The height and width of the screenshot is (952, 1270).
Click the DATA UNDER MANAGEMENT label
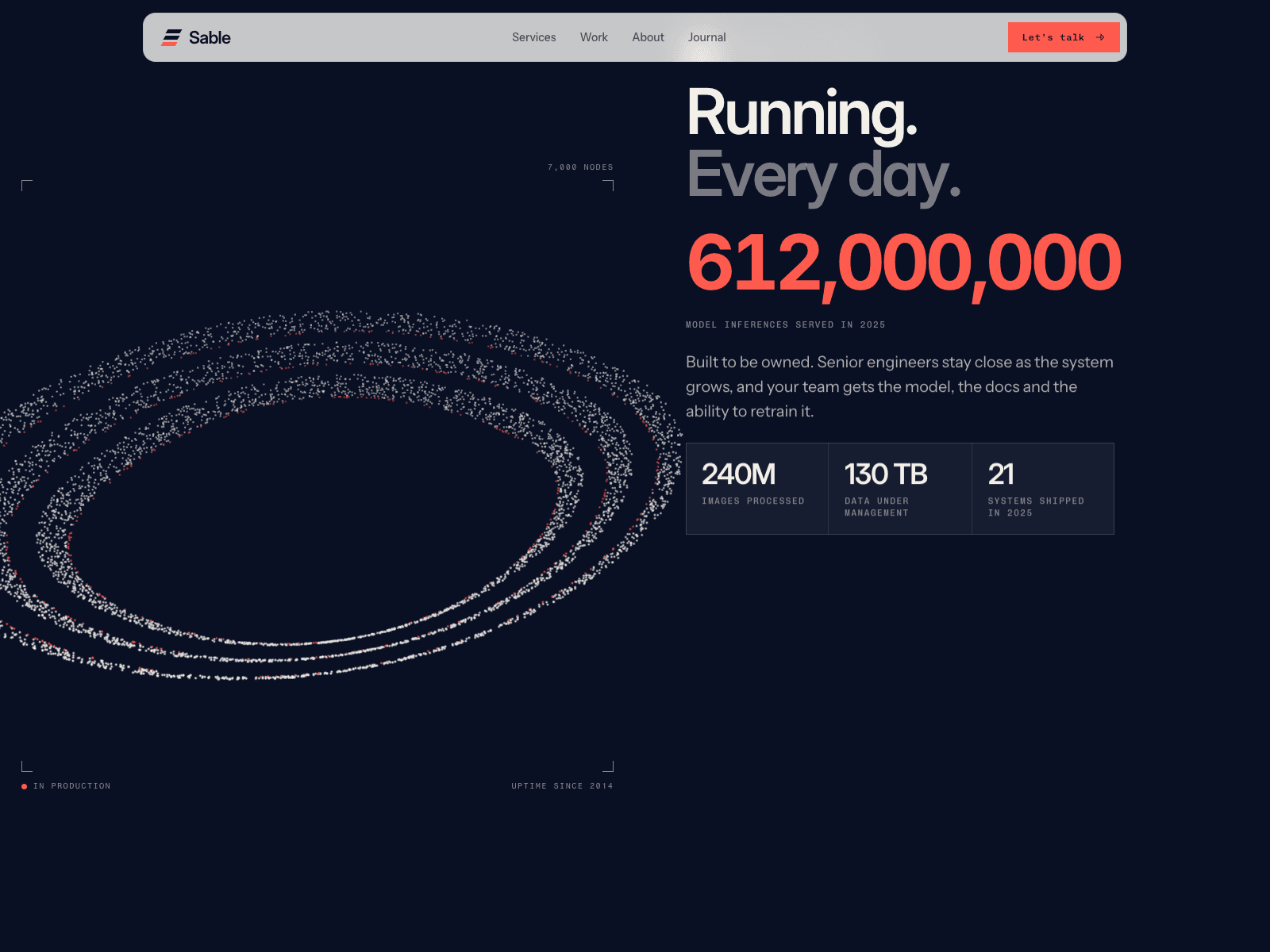[877, 507]
